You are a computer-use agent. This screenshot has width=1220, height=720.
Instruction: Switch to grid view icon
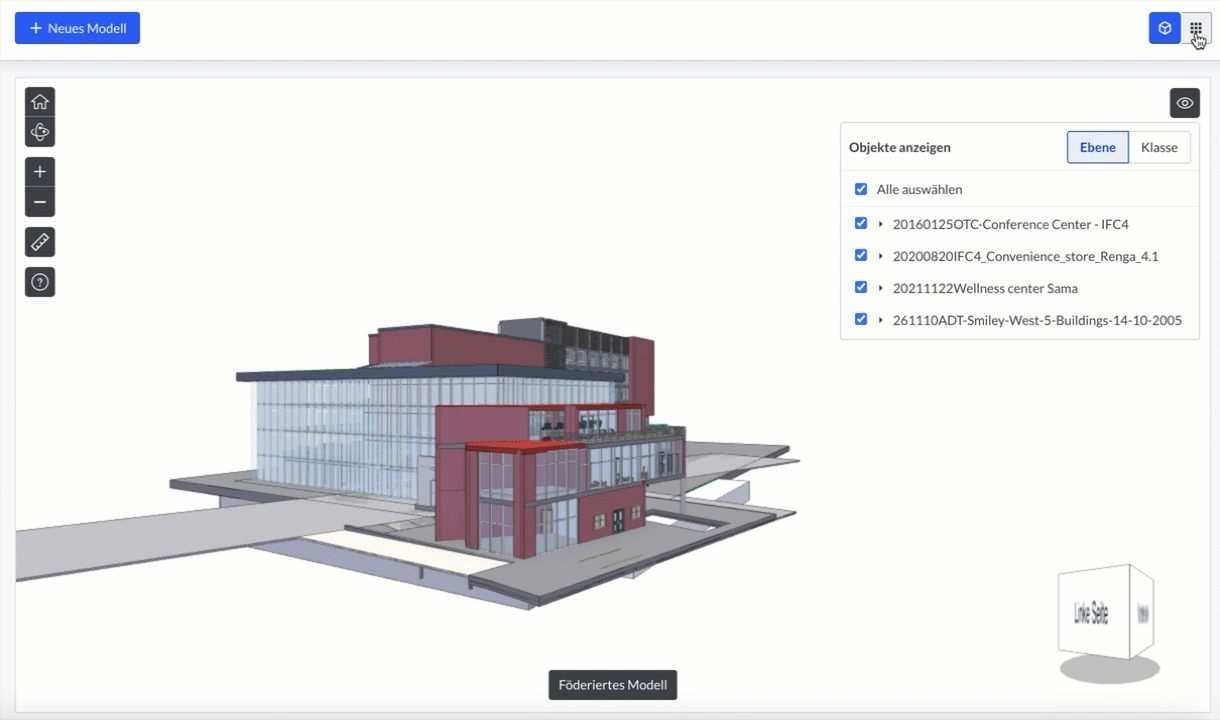click(x=1196, y=28)
